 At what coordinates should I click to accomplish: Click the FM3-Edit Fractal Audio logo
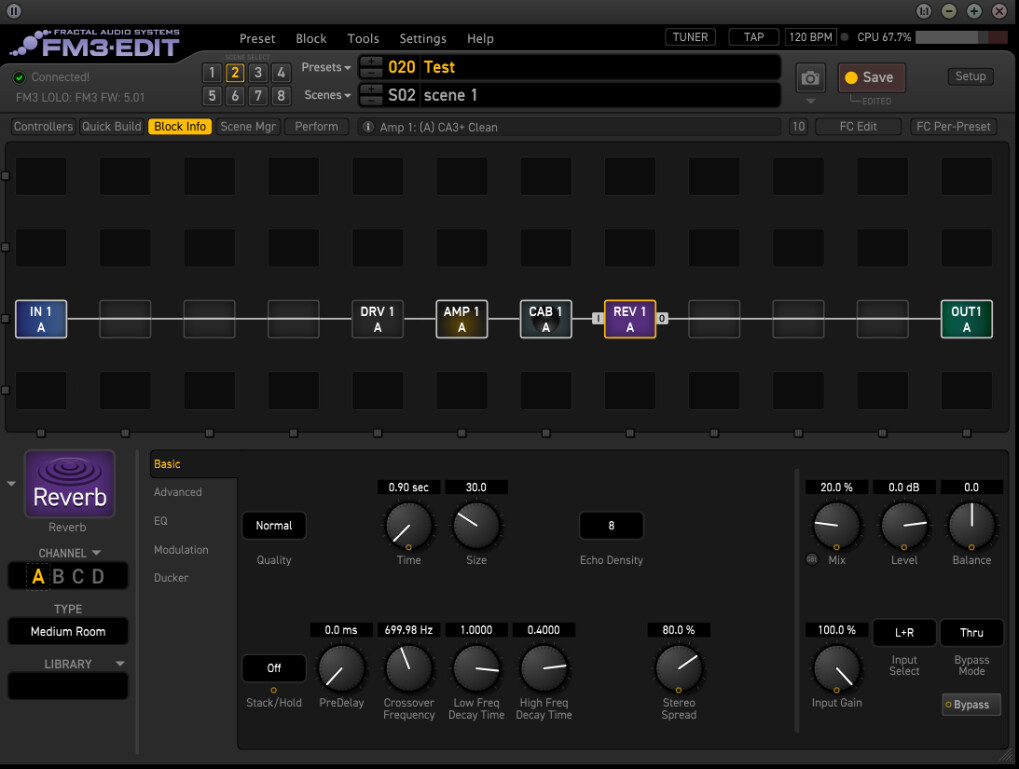point(95,44)
